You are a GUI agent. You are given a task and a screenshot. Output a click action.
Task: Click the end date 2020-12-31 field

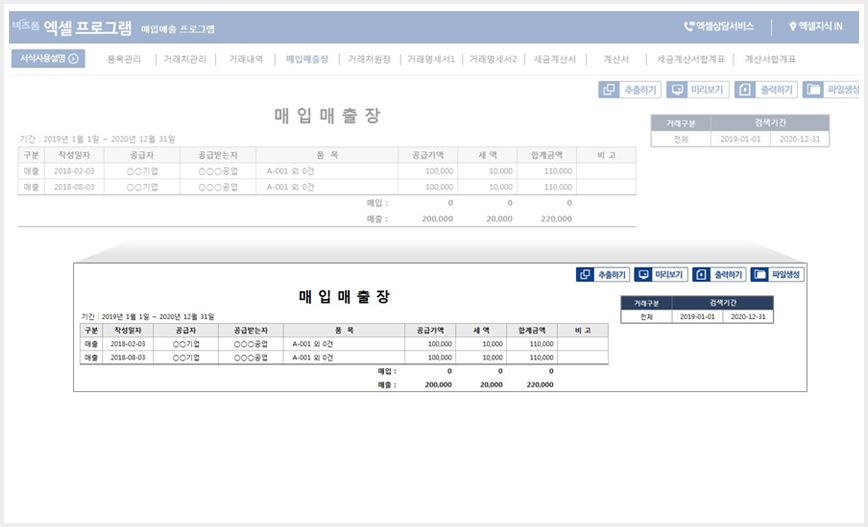[800, 139]
